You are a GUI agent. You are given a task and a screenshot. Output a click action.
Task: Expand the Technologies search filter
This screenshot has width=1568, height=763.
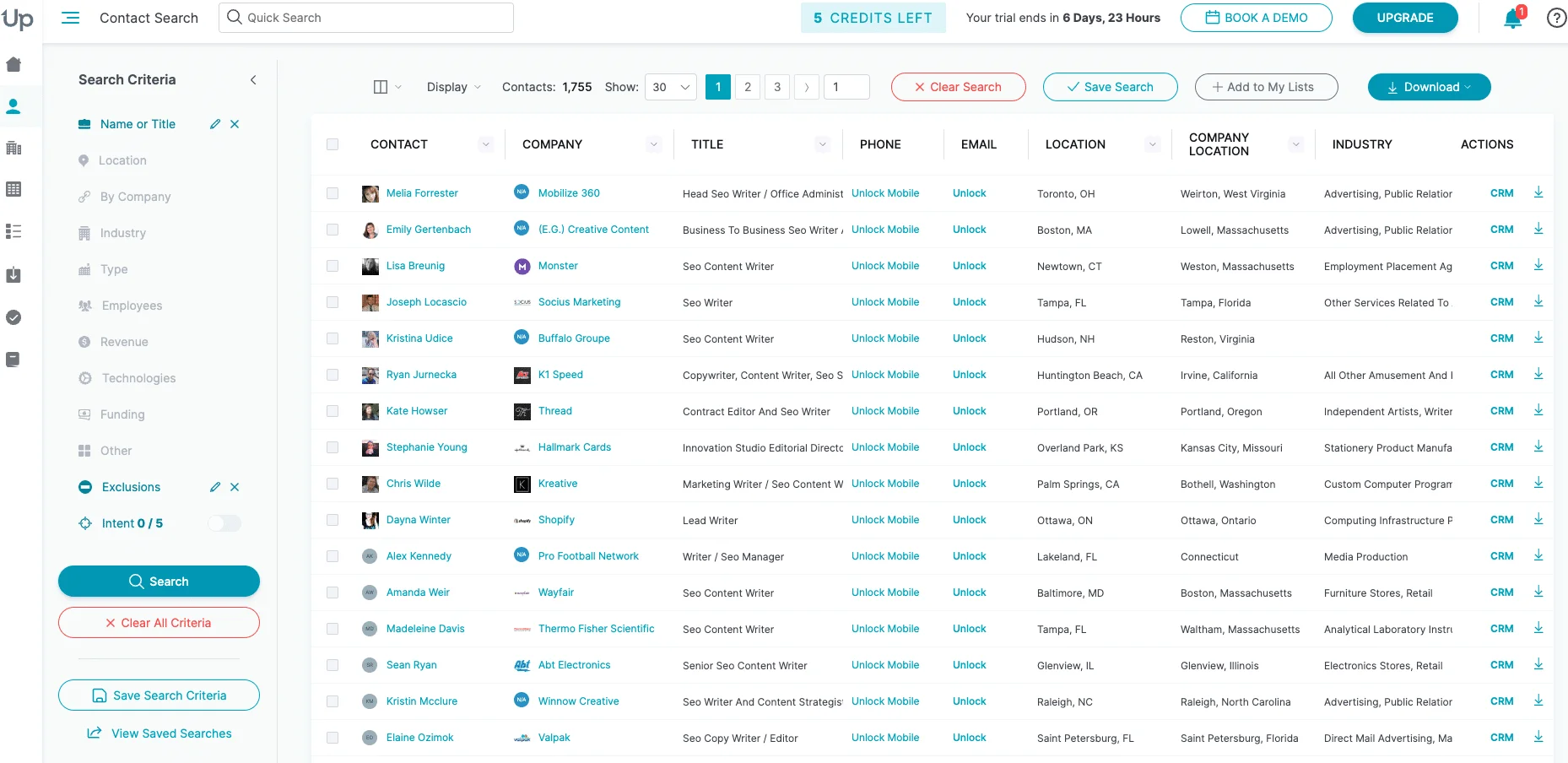click(x=138, y=378)
